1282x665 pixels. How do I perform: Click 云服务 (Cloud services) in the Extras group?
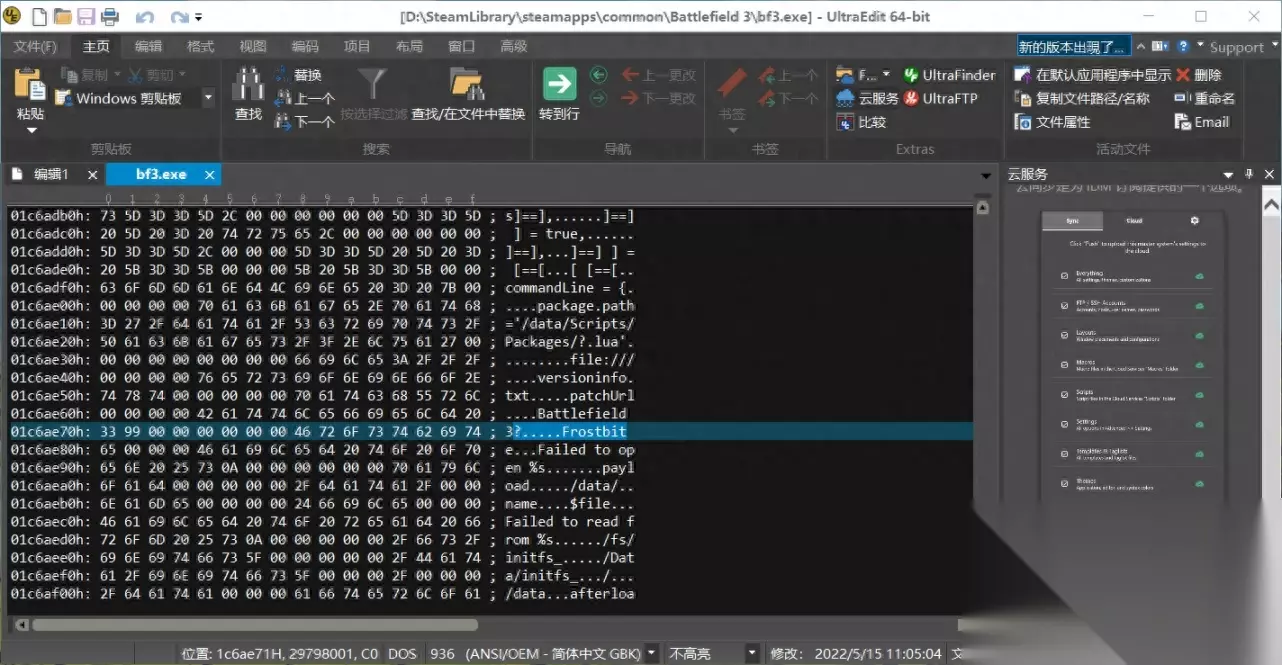click(x=866, y=98)
